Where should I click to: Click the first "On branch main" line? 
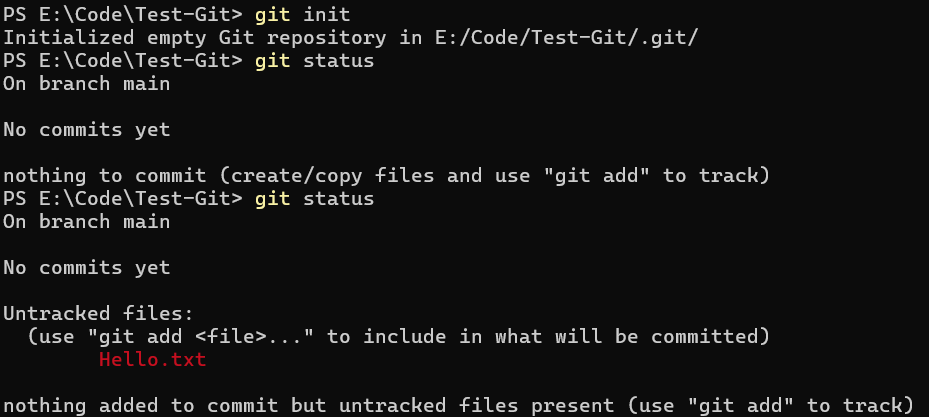click(x=87, y=84)
